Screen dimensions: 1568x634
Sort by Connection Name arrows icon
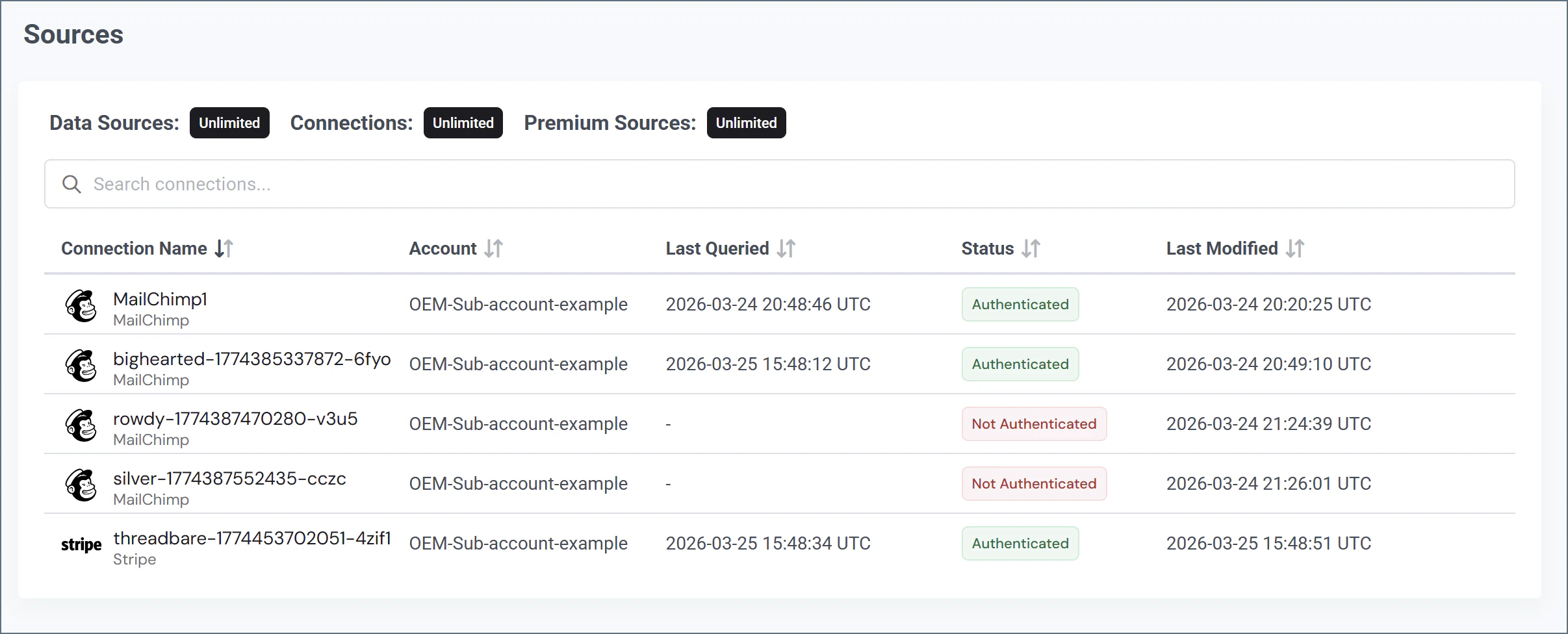pyautogui.click(x=224, y=248)
